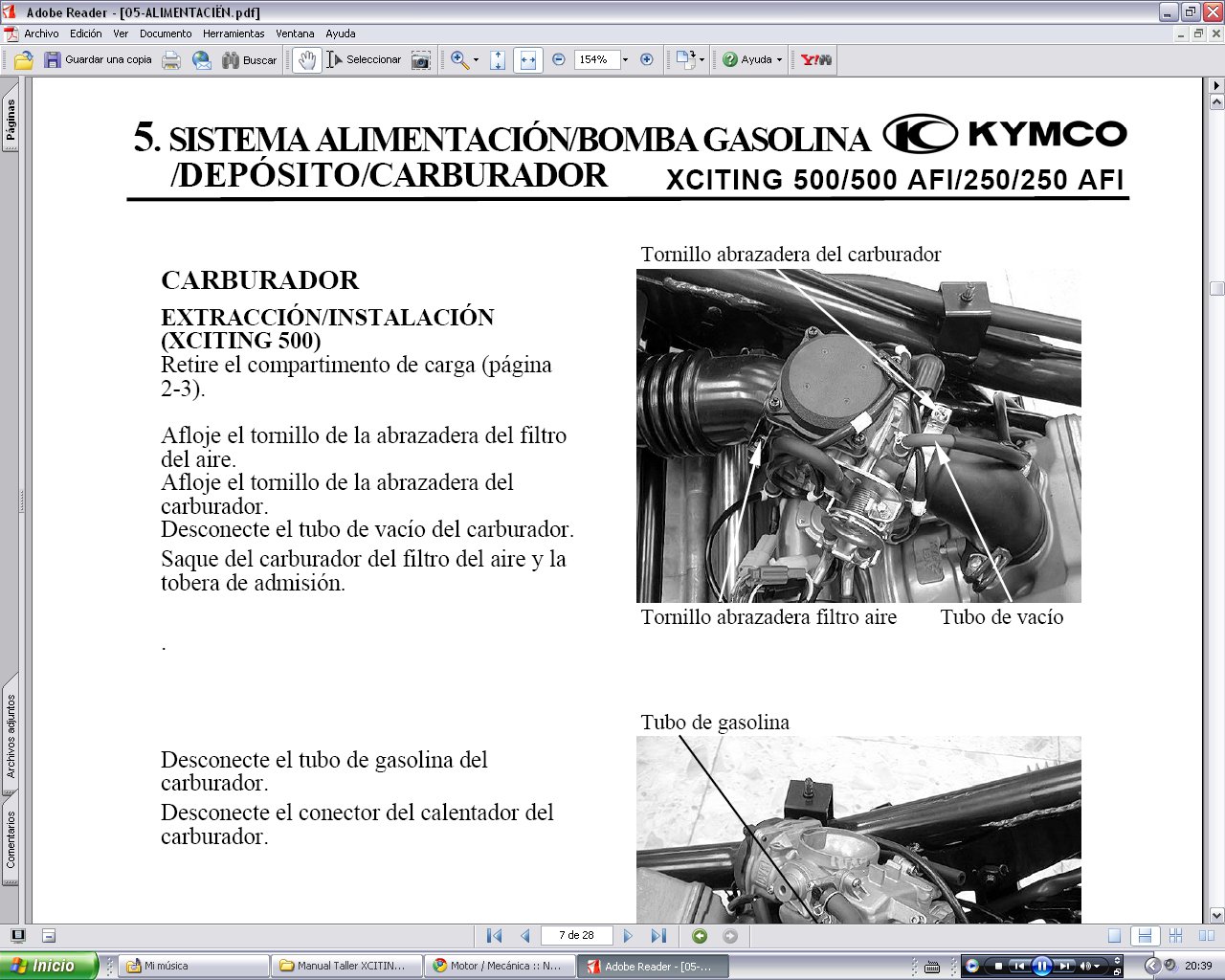Click the Yahoo search toolbar icon
Image resolution: width=1225 pixels, height=980 pixels.
point(815,59)
